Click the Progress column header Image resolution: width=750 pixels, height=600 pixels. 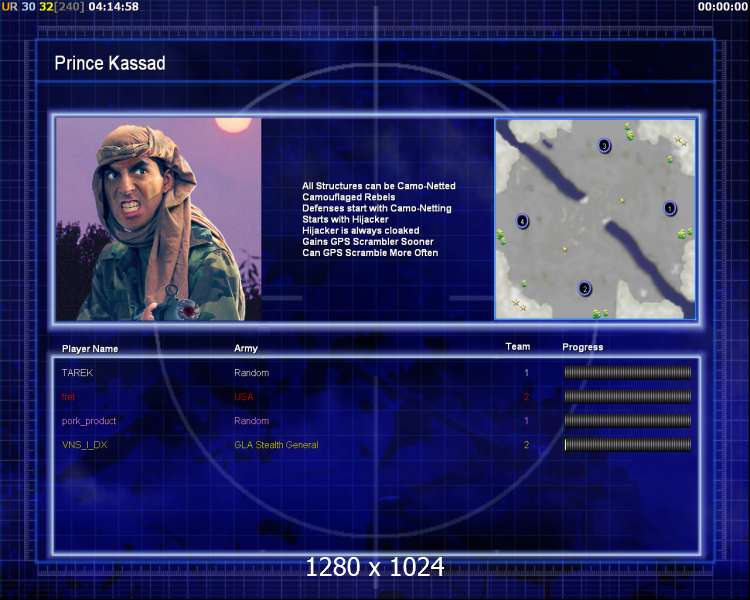pos(583,347)
